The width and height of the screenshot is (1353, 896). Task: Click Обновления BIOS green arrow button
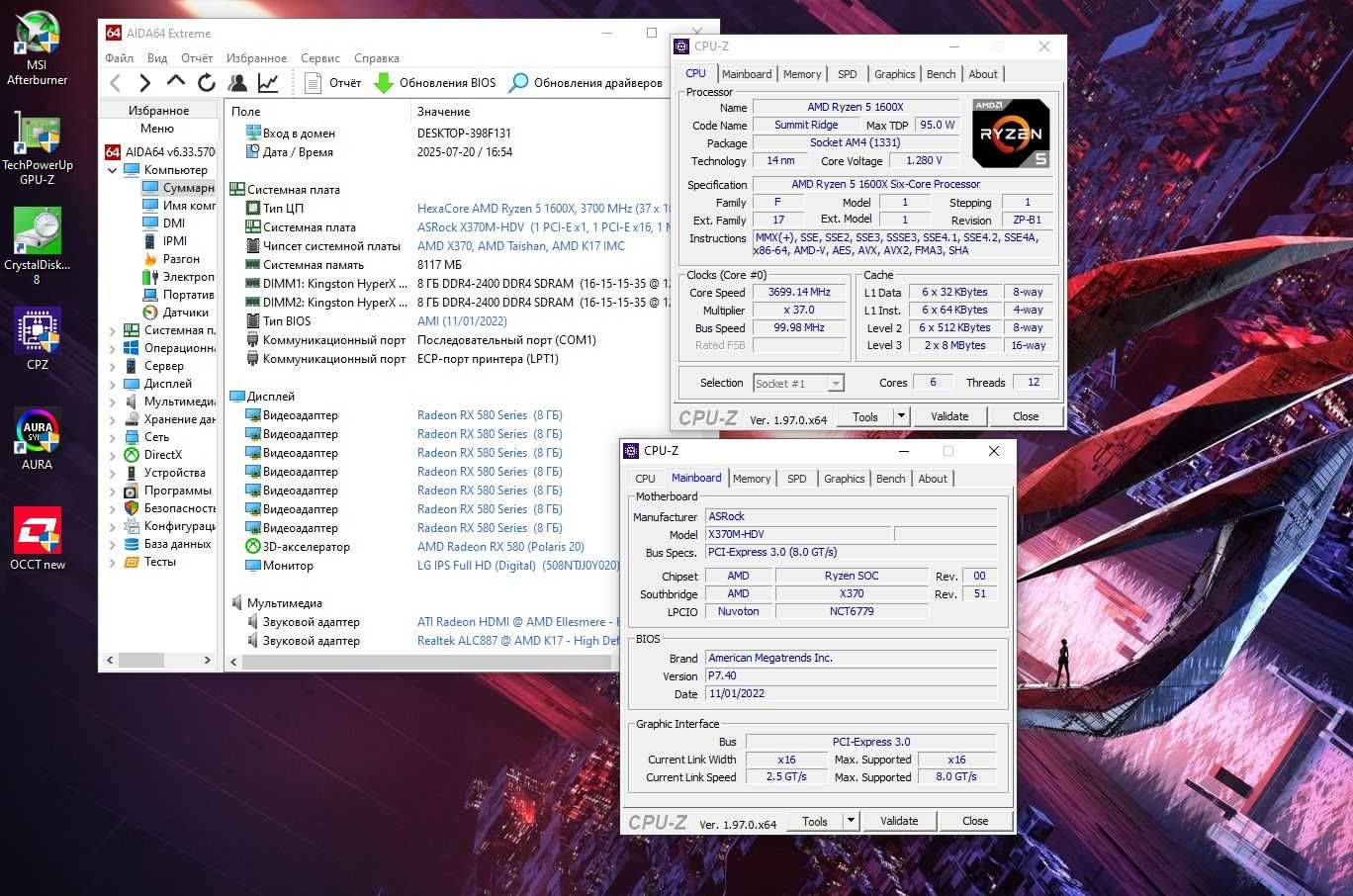click(x=434, y=83)
